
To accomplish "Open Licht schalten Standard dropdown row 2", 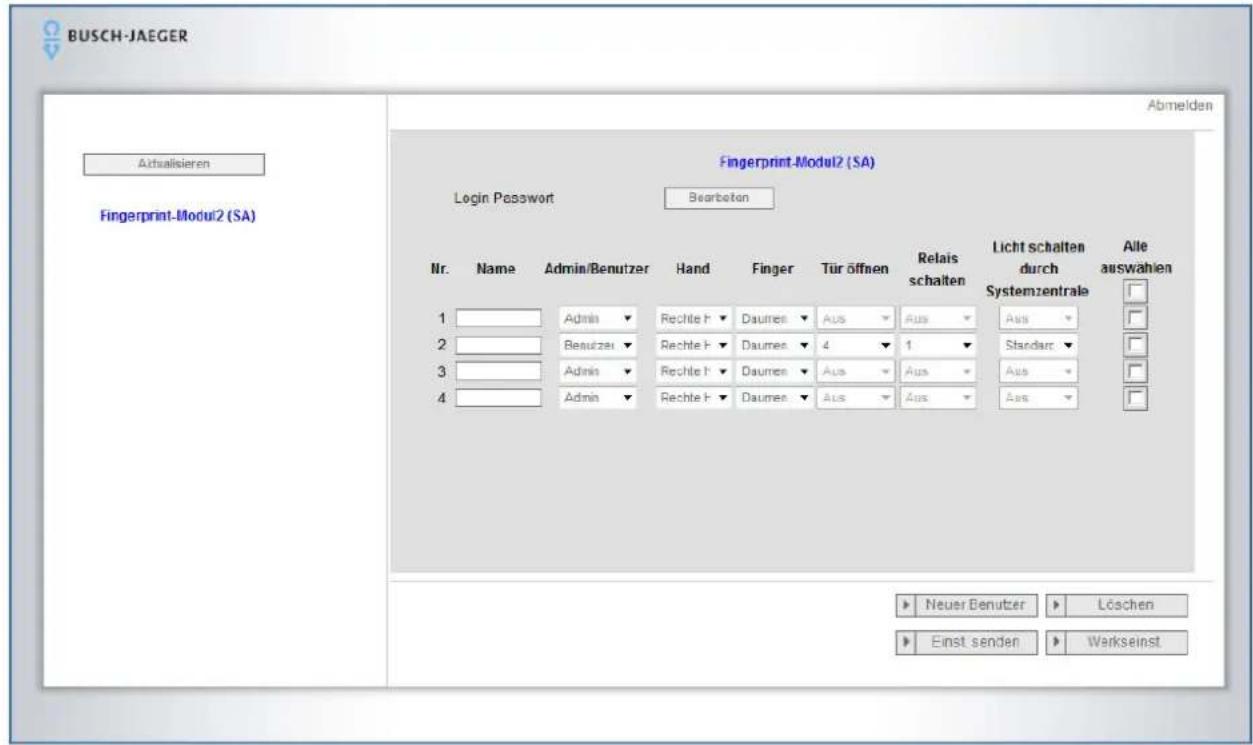I will coord(1040,345).
